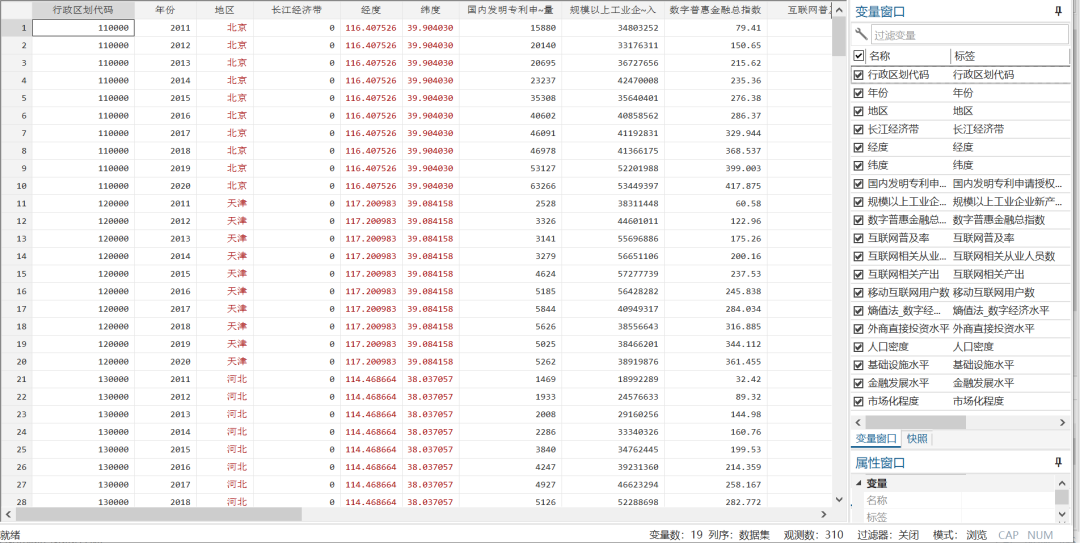Toggle the 互联网普及率 variable checkbox

pyautogui.click(x=858, y=238)
